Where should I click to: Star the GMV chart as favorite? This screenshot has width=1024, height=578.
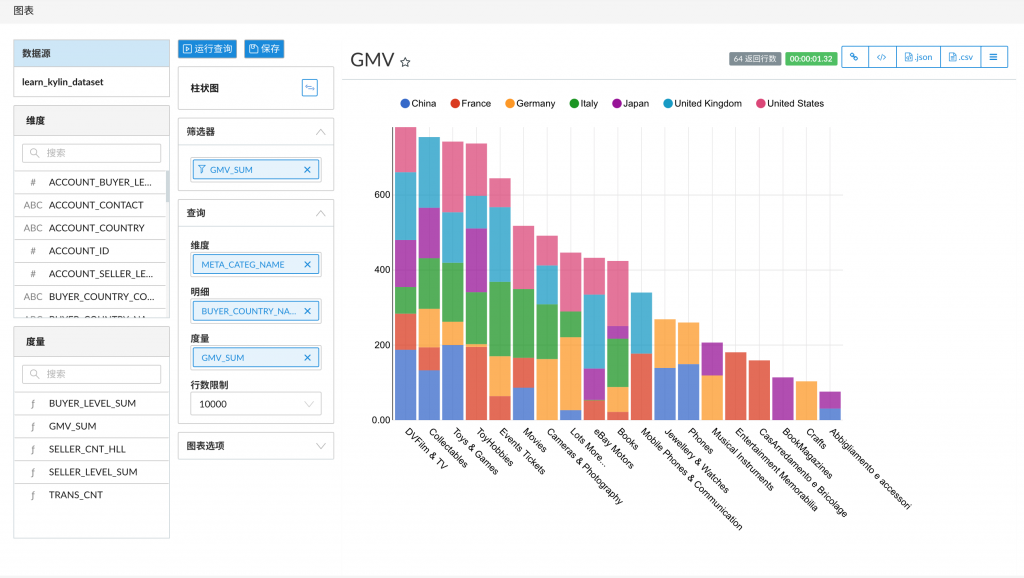coord(405,62)
